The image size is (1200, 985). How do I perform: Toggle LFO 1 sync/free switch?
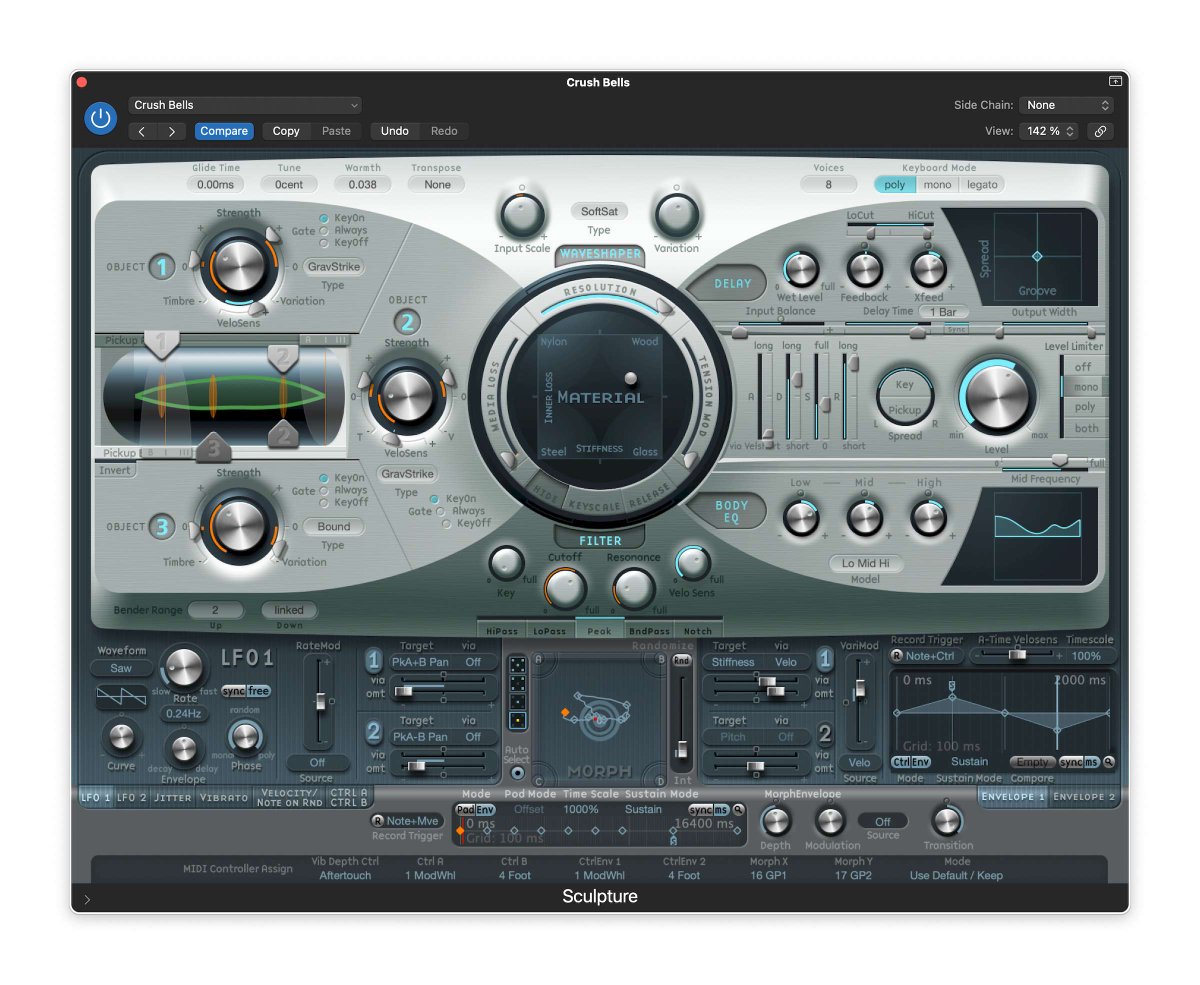(x=246, y=691)
